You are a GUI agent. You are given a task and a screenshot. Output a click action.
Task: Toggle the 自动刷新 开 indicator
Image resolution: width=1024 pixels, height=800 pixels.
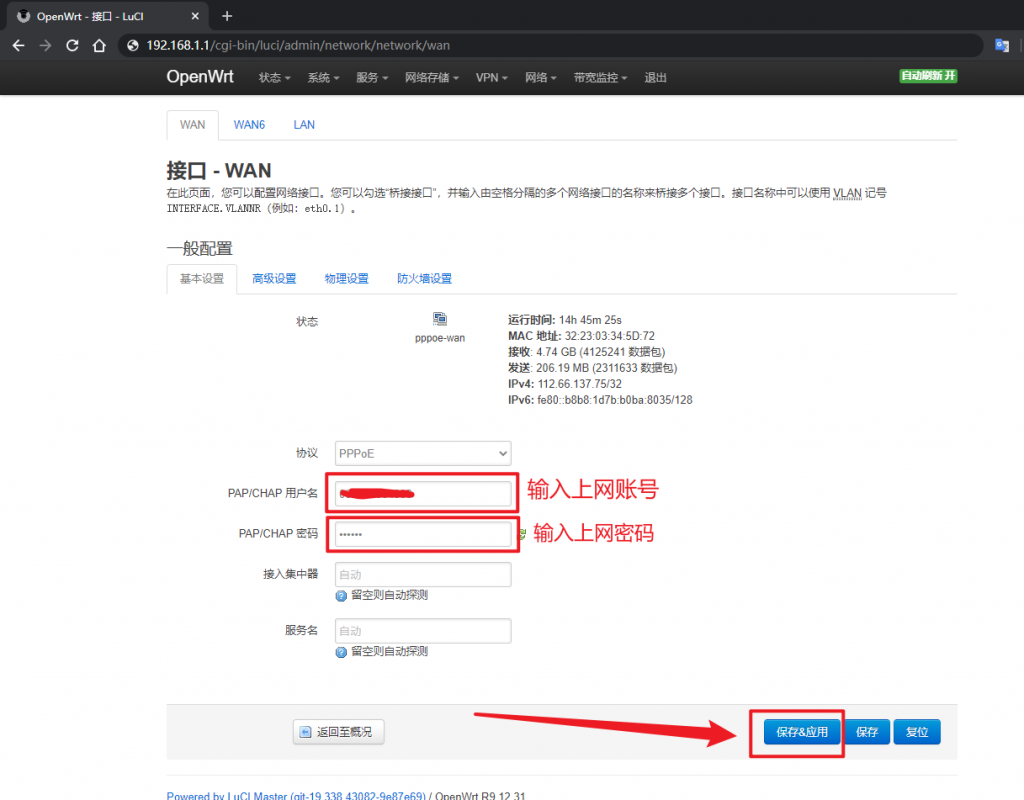[x=928, y=76]
